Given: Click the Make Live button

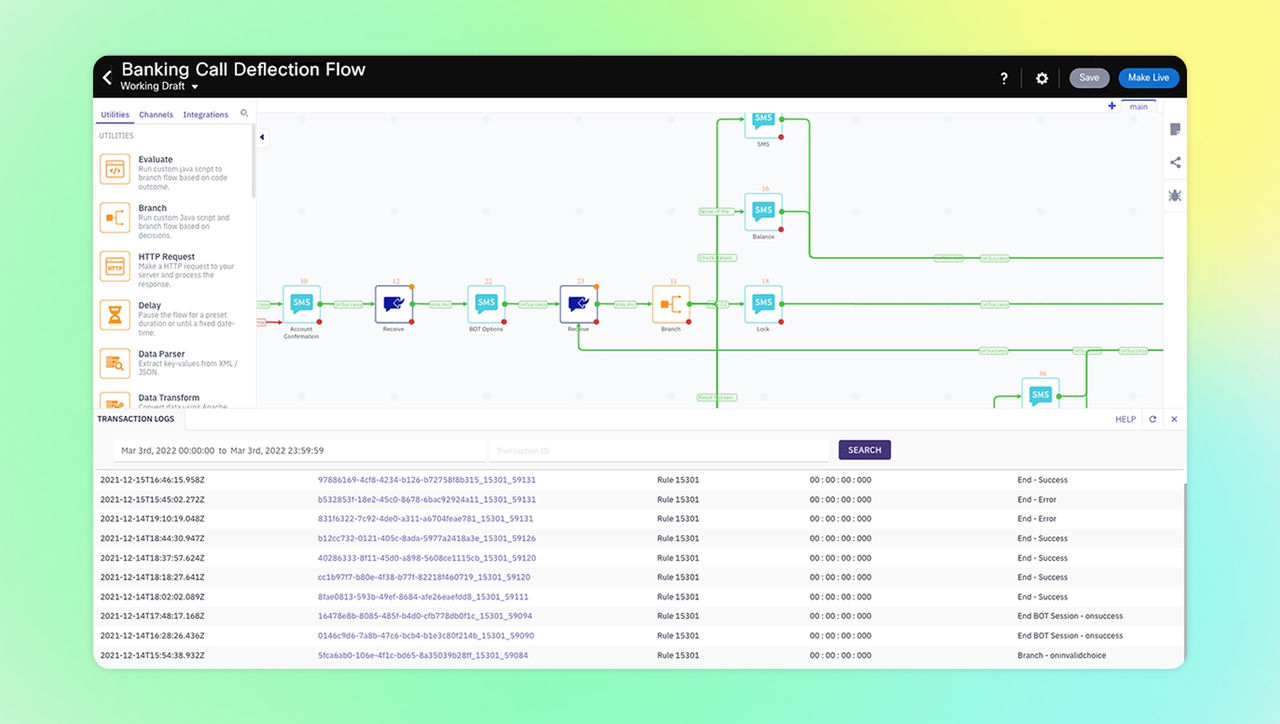Looking at the screenshot, I should point(1148,78).
